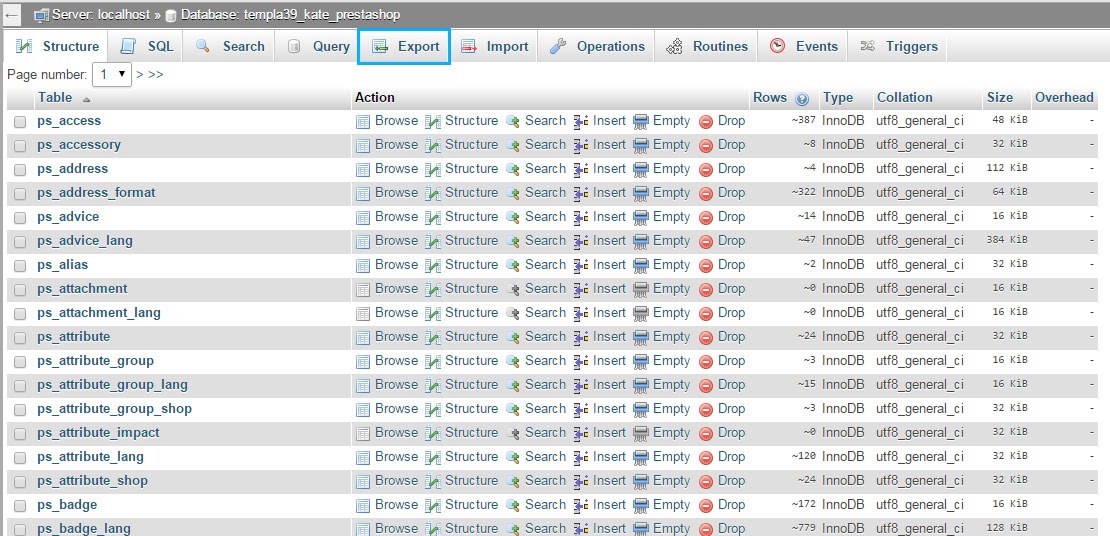The width and height of the screenshot is (1110, 536).
Task: Open the Page number dropdown
Action: coord(111,74)
